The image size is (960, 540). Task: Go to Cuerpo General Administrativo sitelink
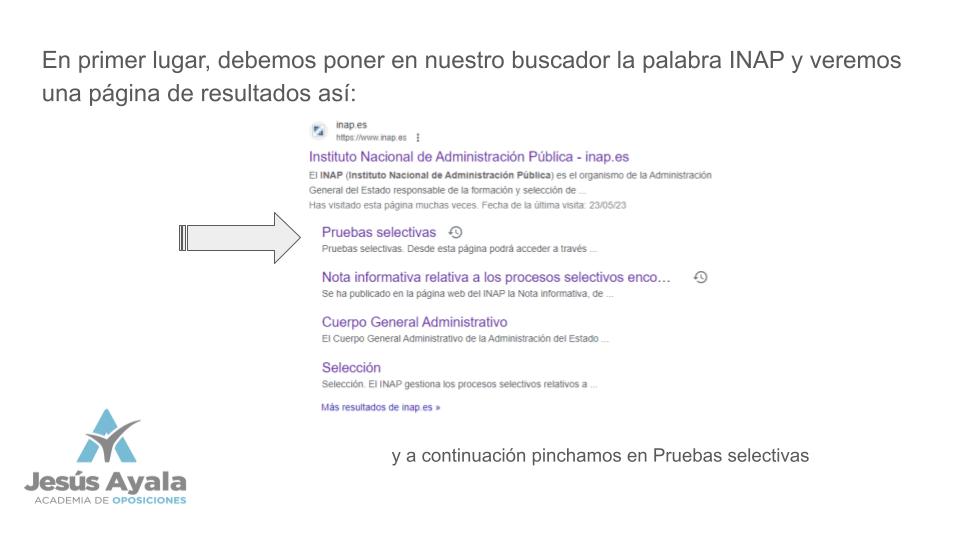(414, 322)
